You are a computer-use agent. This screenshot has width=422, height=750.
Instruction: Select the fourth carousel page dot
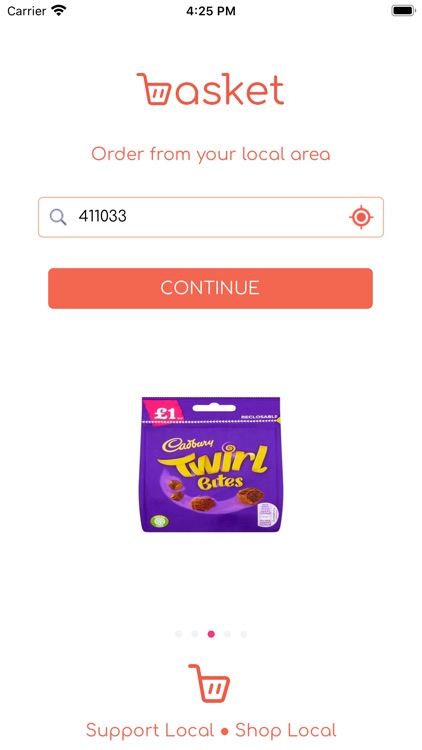coord(227,634)
